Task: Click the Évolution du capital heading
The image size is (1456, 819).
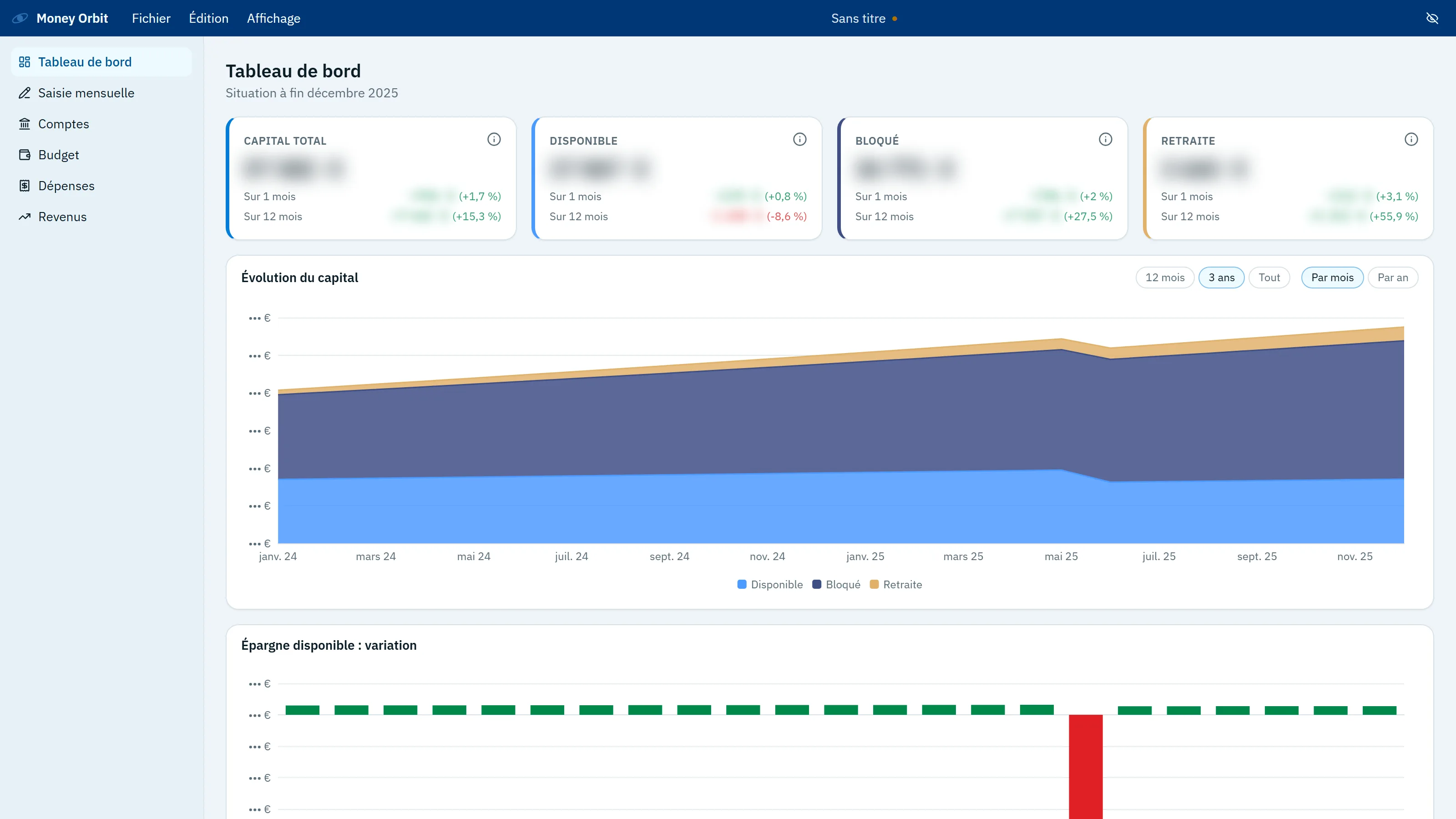Action: click(x=299, y=278)
